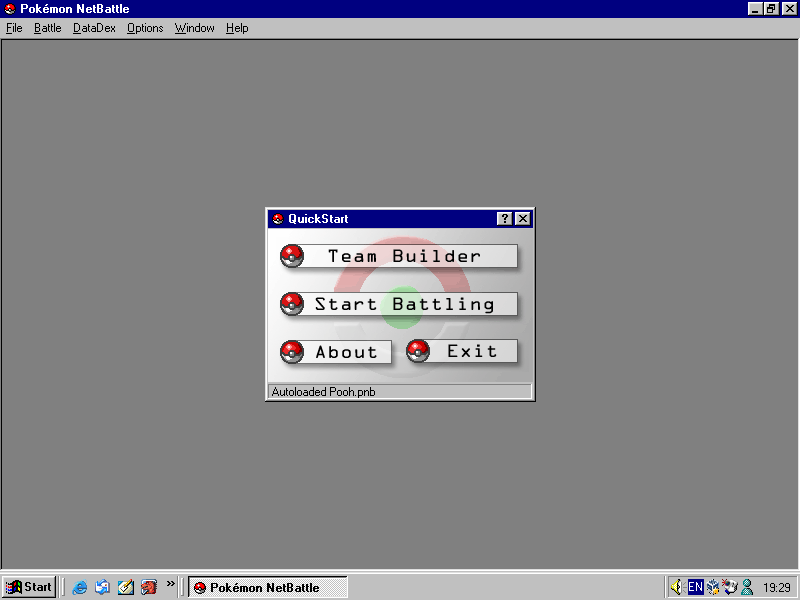The height and width of the screenshot is (600, 800).
Task: Open the Options menu
Action: [x=145, y=28]
